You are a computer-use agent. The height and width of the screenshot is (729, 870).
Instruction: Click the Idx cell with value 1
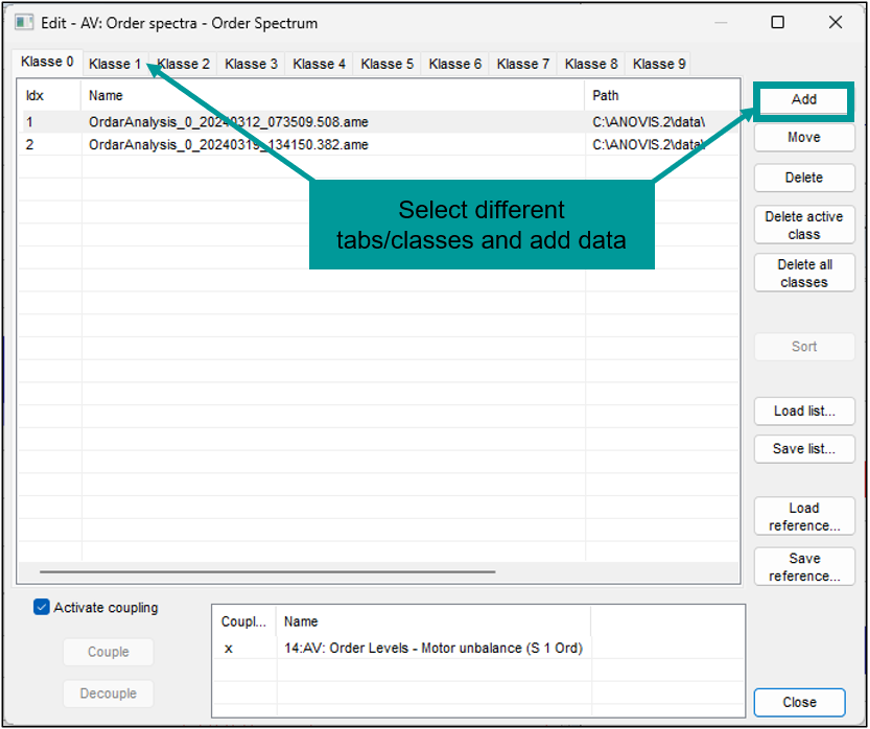tap(50, 122)
